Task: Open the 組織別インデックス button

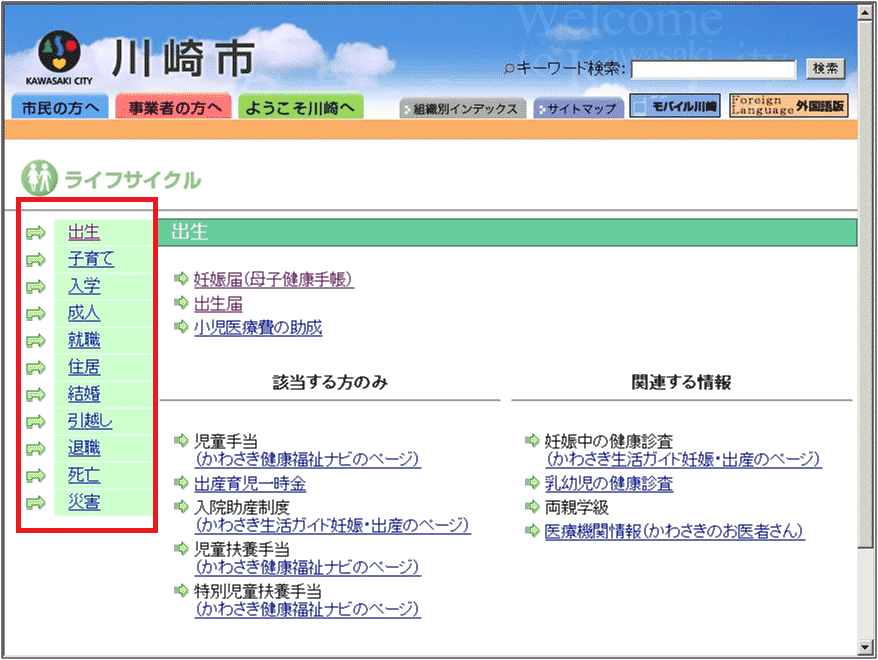Action: pyautogui.click(x=462, y=108)
